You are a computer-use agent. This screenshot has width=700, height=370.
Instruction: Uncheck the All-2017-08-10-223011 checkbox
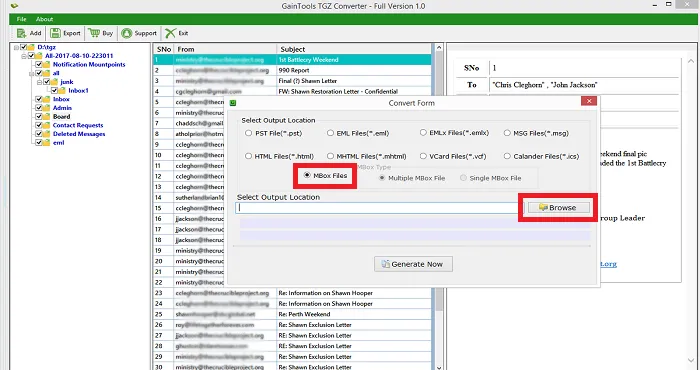pos(31,56)
